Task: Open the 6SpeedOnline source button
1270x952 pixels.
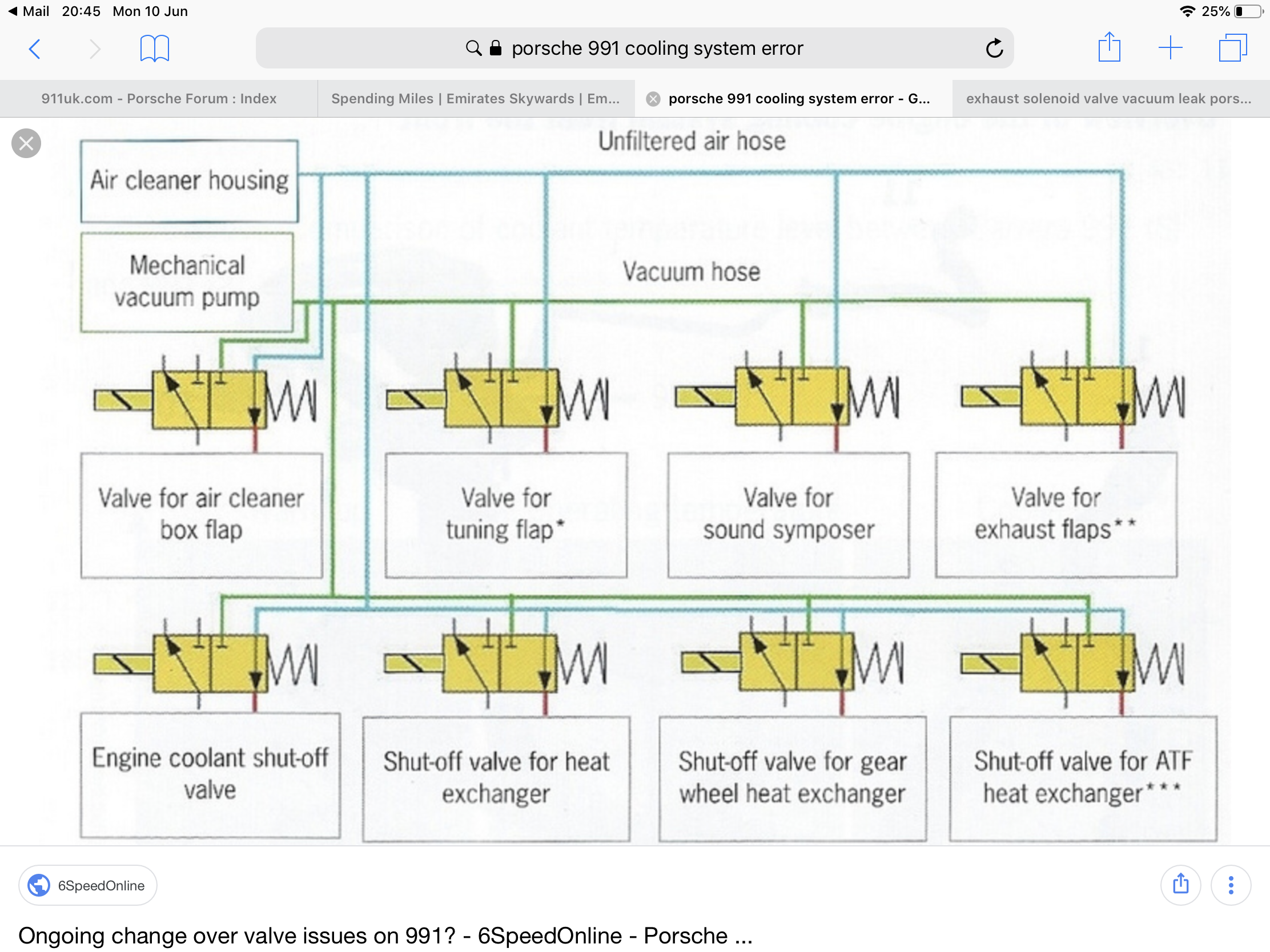Action: [88, 885]
